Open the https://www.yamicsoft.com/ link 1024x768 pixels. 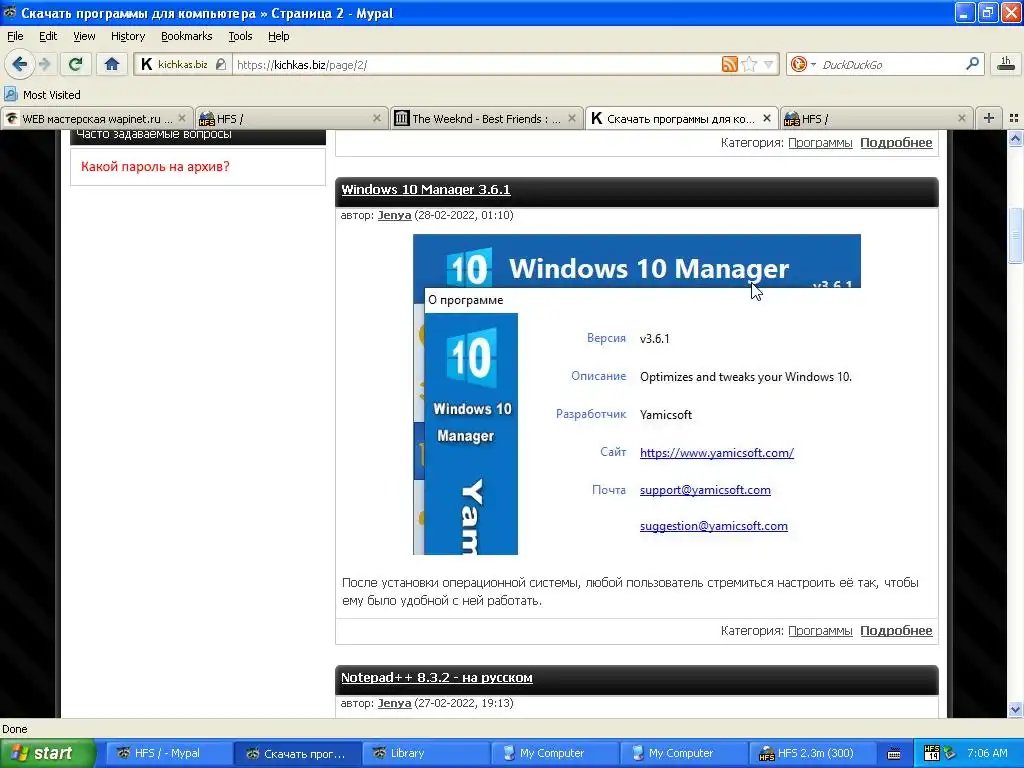tap(716, 453)
